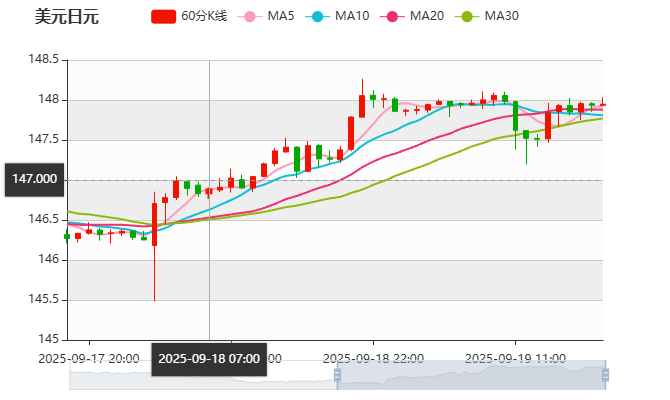670x400 pixels.
Task: Click the right handle of the zoom slider
Action: (x=607, y=376)
